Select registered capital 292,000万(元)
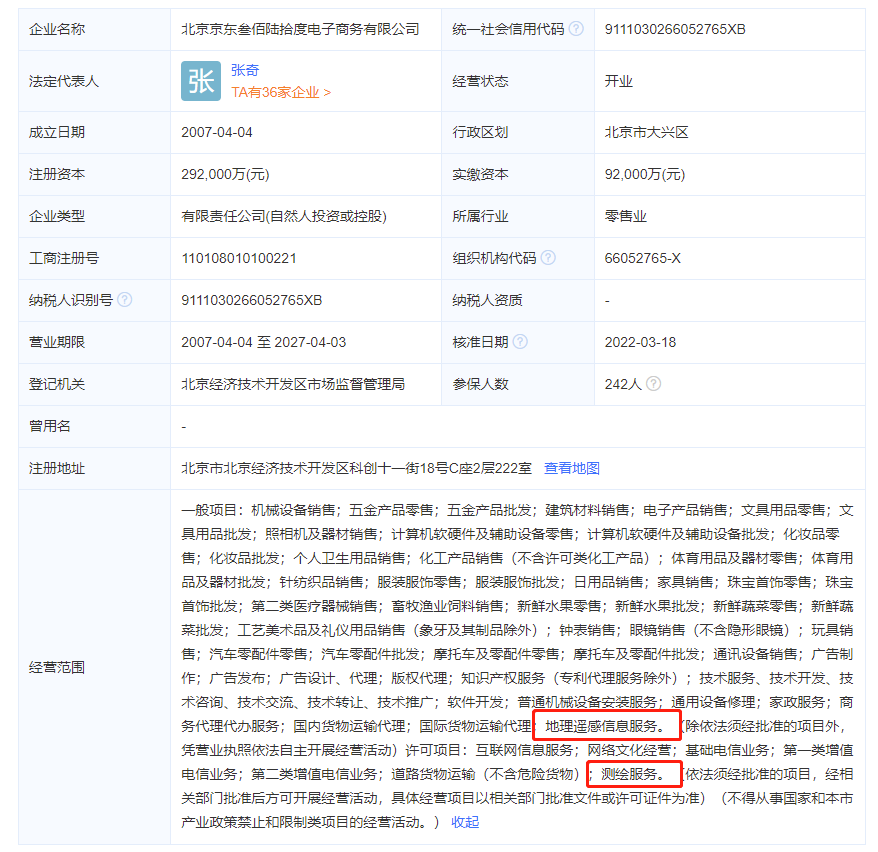 [x=225, y=174]
